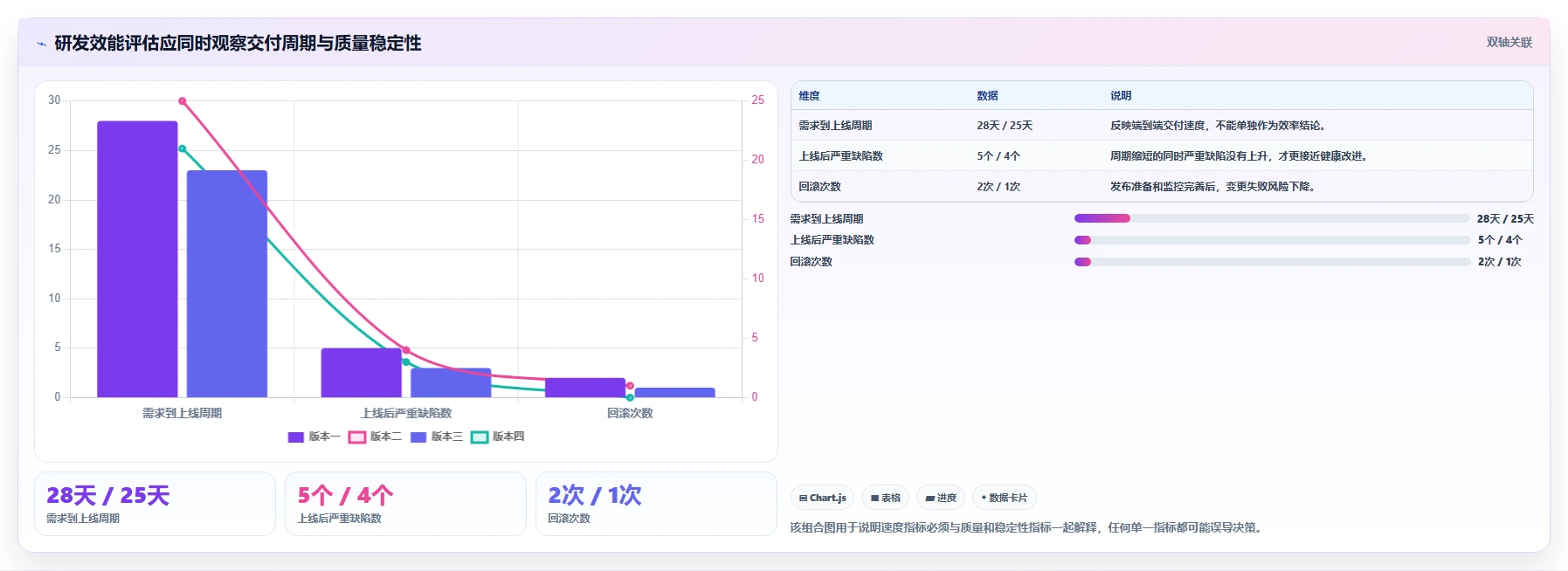This screenshot has width=1568, height=571.
Task: Toggle the 版本二 legend series
Action: click(375, 437)
